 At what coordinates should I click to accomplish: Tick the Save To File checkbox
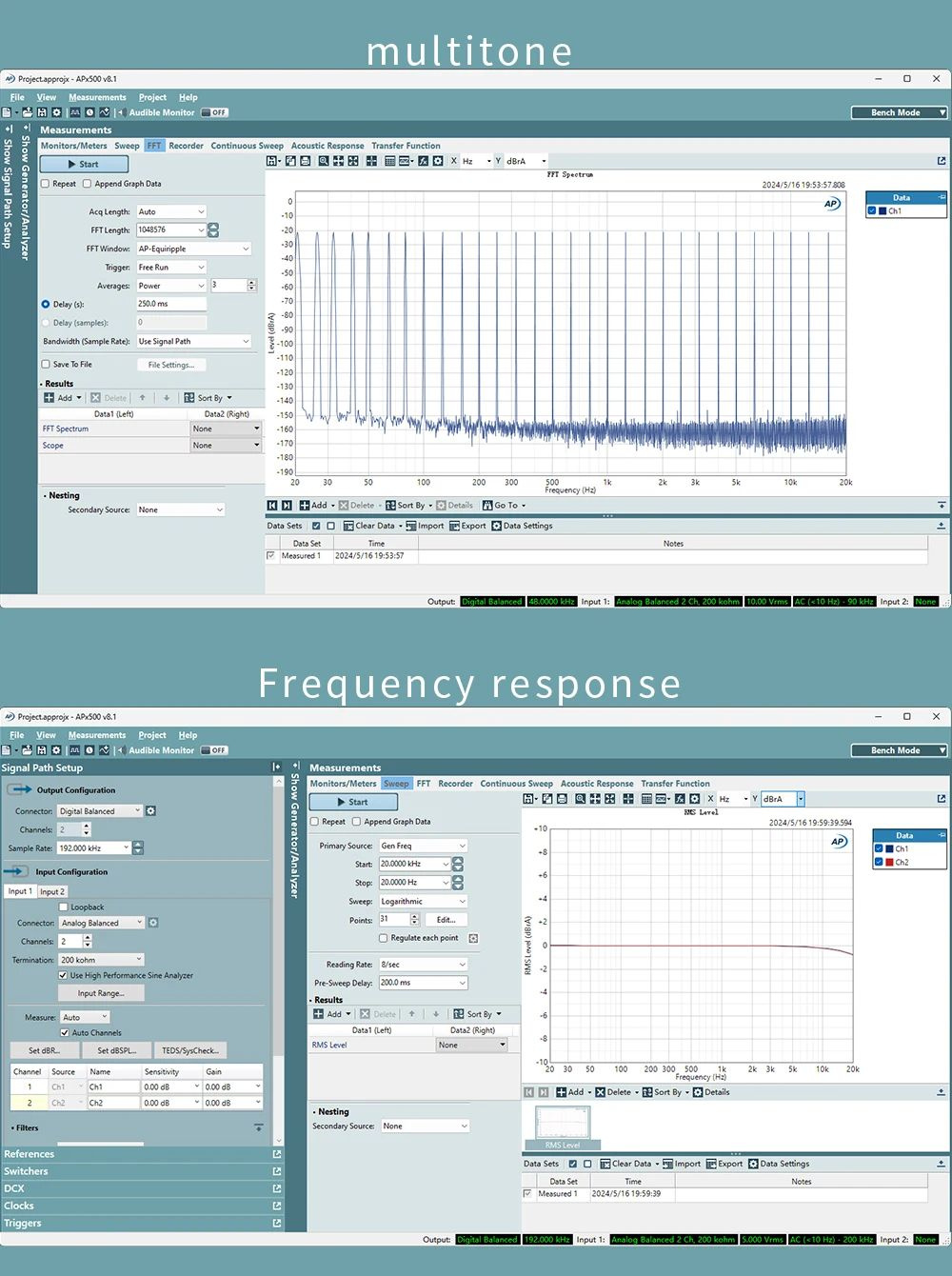[46, 364]
